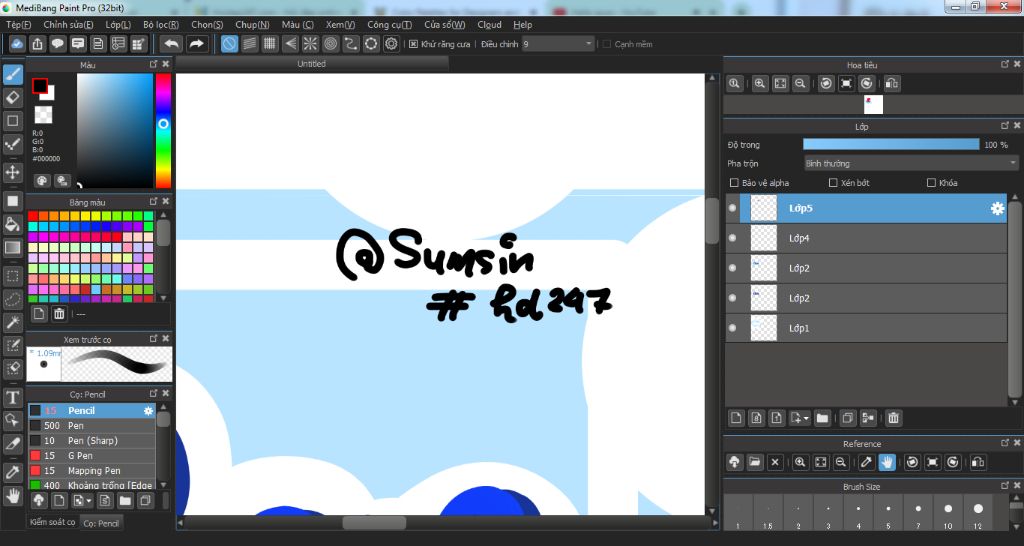The image size is (1024, 546).
Task: Open the Tệp menu
Action: pyautogui.click(x=18, y=25)
